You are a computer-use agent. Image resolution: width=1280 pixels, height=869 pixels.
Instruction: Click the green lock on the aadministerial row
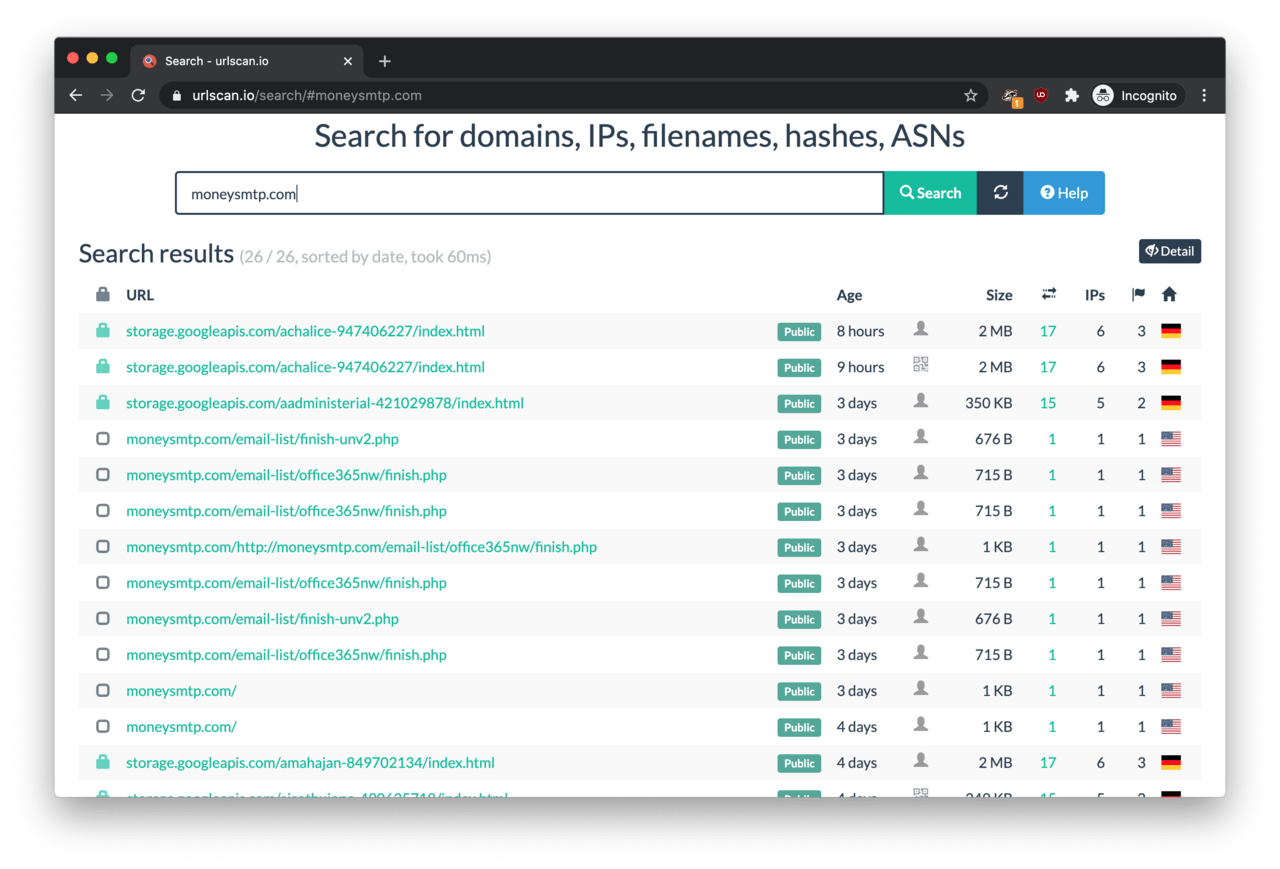102,402
